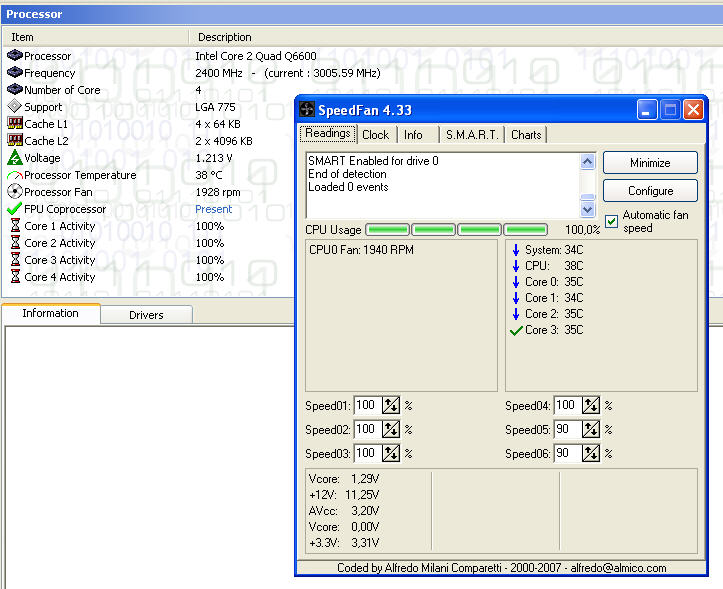Click the '1928 rpm' processor fan value
Viewport: 723px width, 589px height.
click(x=218, y=192)
